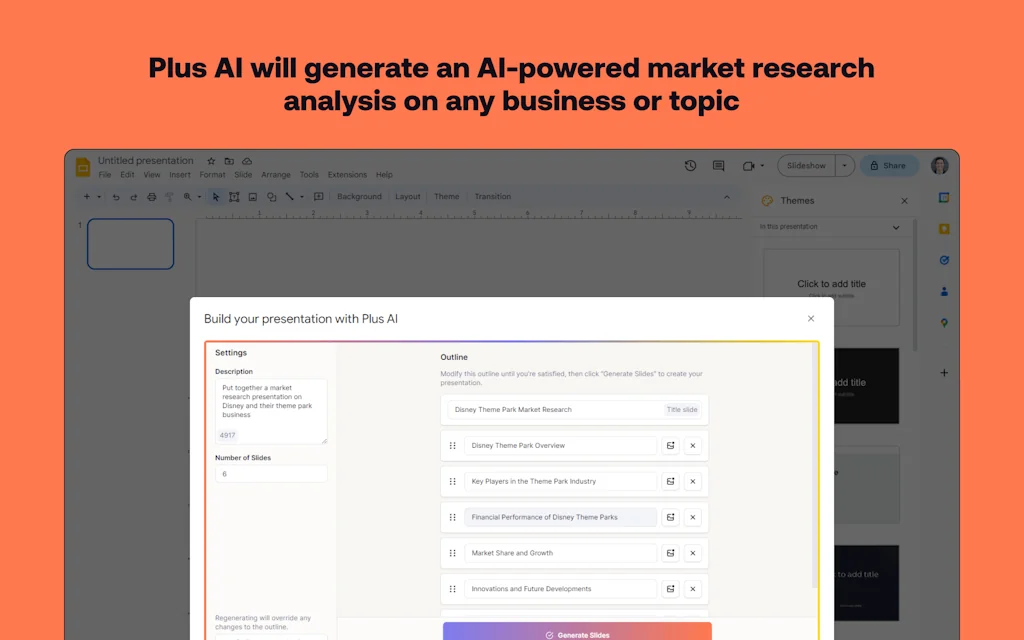This screenshot has width=1024, height=640.
Task: Select the Insert shape icon
Action: (x=272, y=197)
